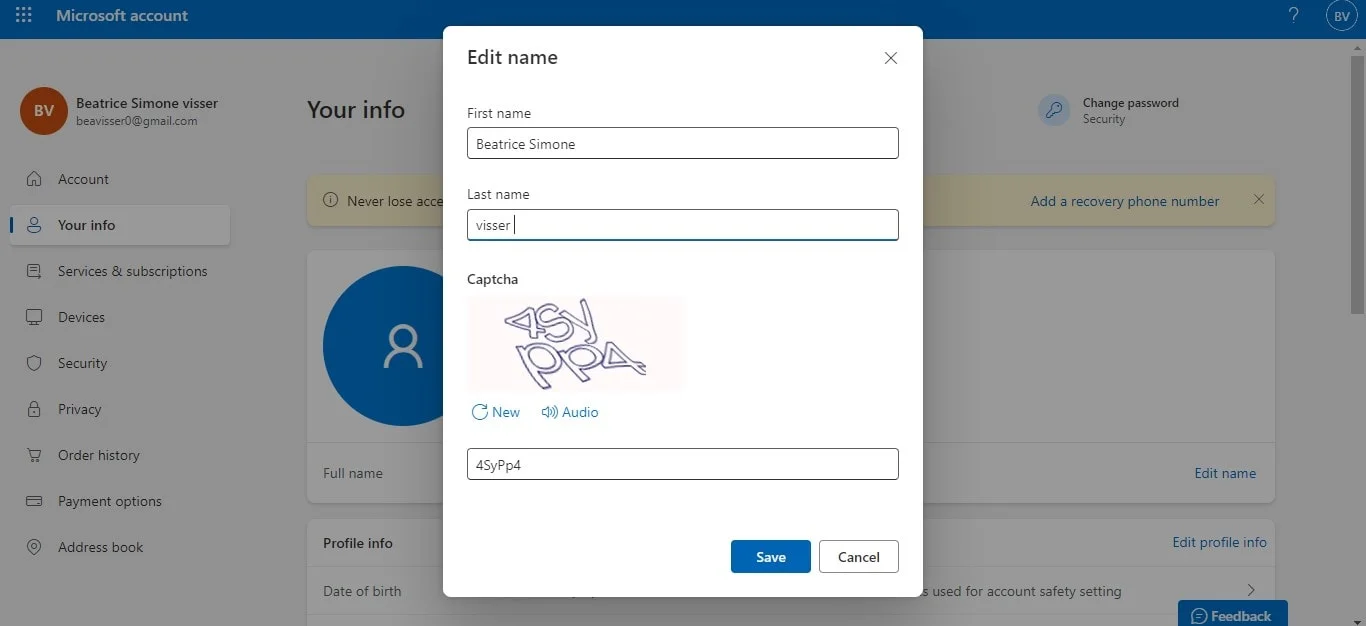Click the Edit name link

(1225, 473)
